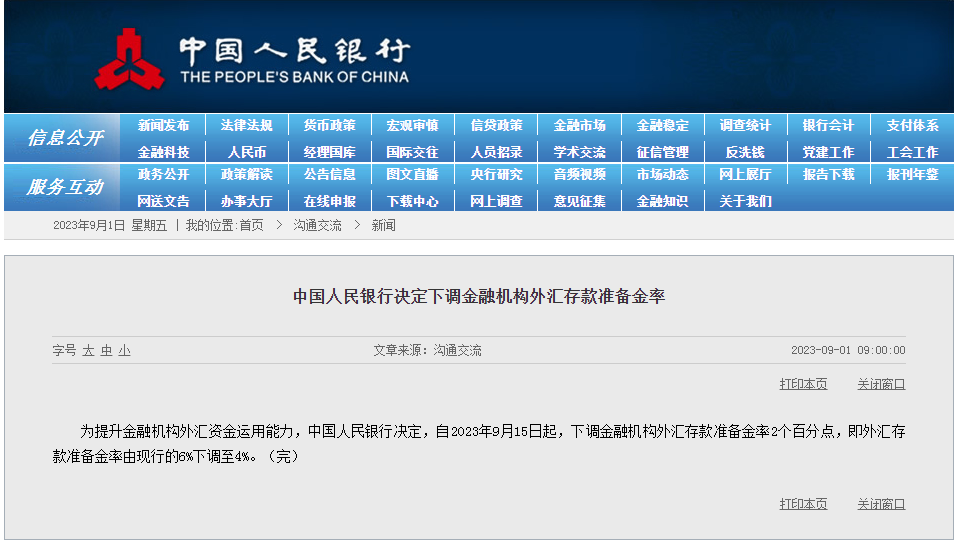
Task: Set font size to 大
Action: pos(88,350)
